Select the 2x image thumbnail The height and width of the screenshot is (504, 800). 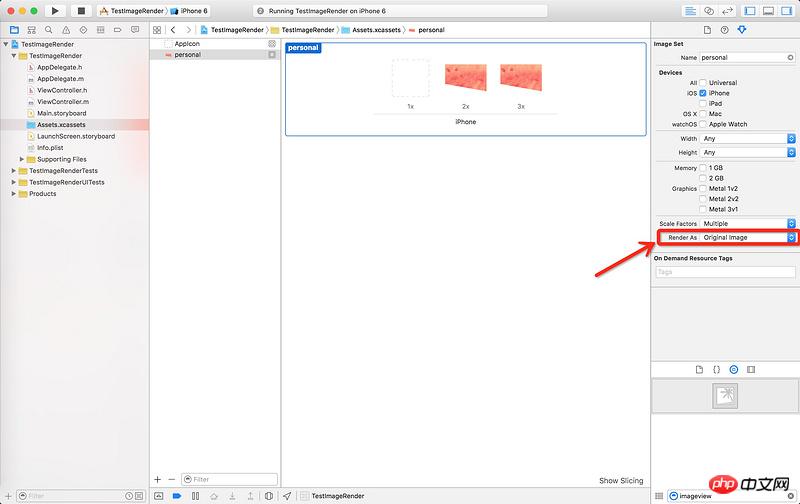(465, 78)
